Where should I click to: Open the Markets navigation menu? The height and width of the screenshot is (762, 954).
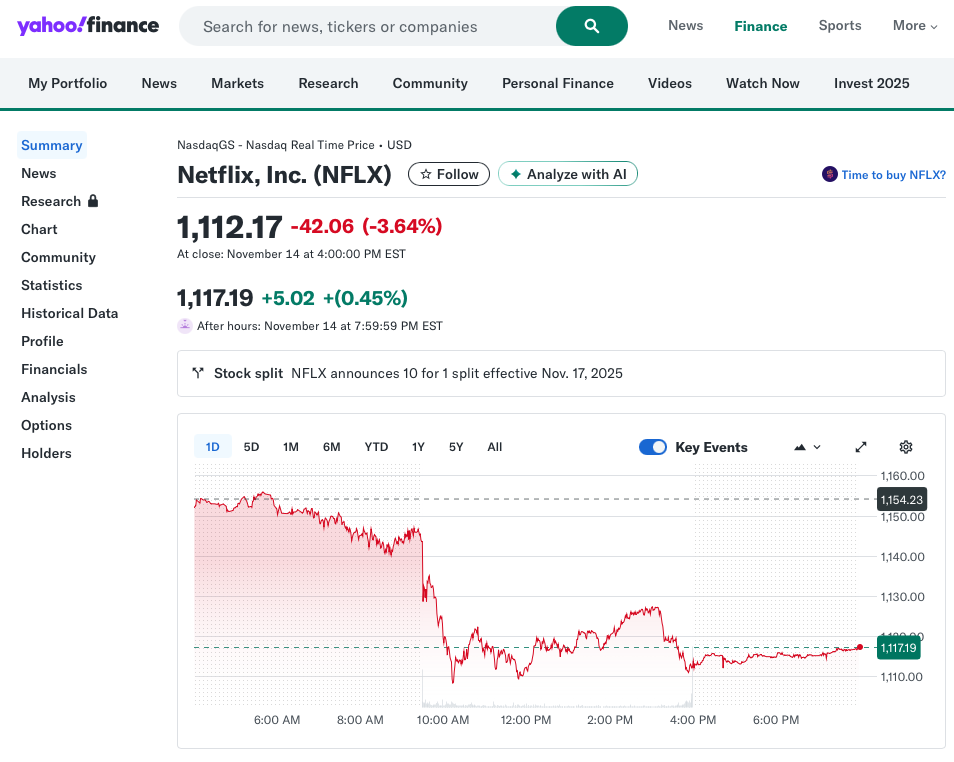pyautogui.click(x=237, y=83)
